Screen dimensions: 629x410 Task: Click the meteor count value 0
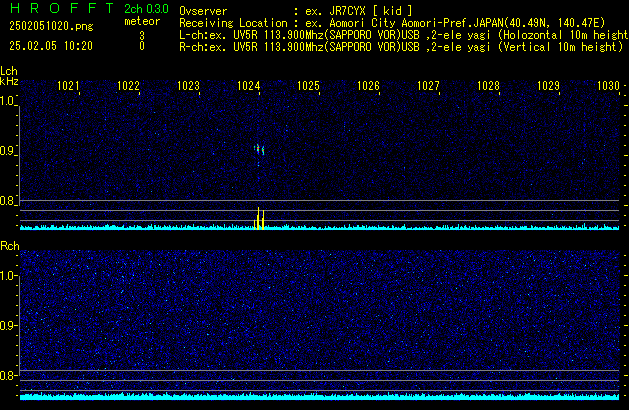pyautogui.click(x=142, y=46)
